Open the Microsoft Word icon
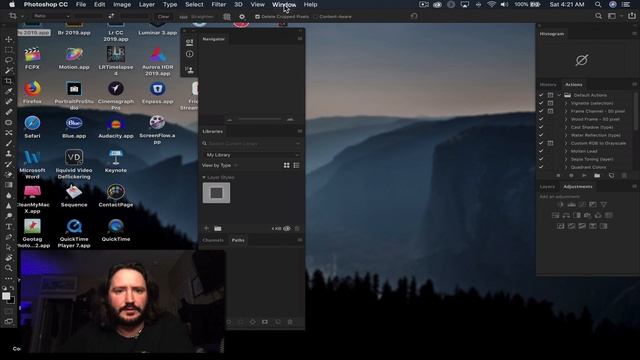The width and height of the screenshot is (640, 360). 32,157
